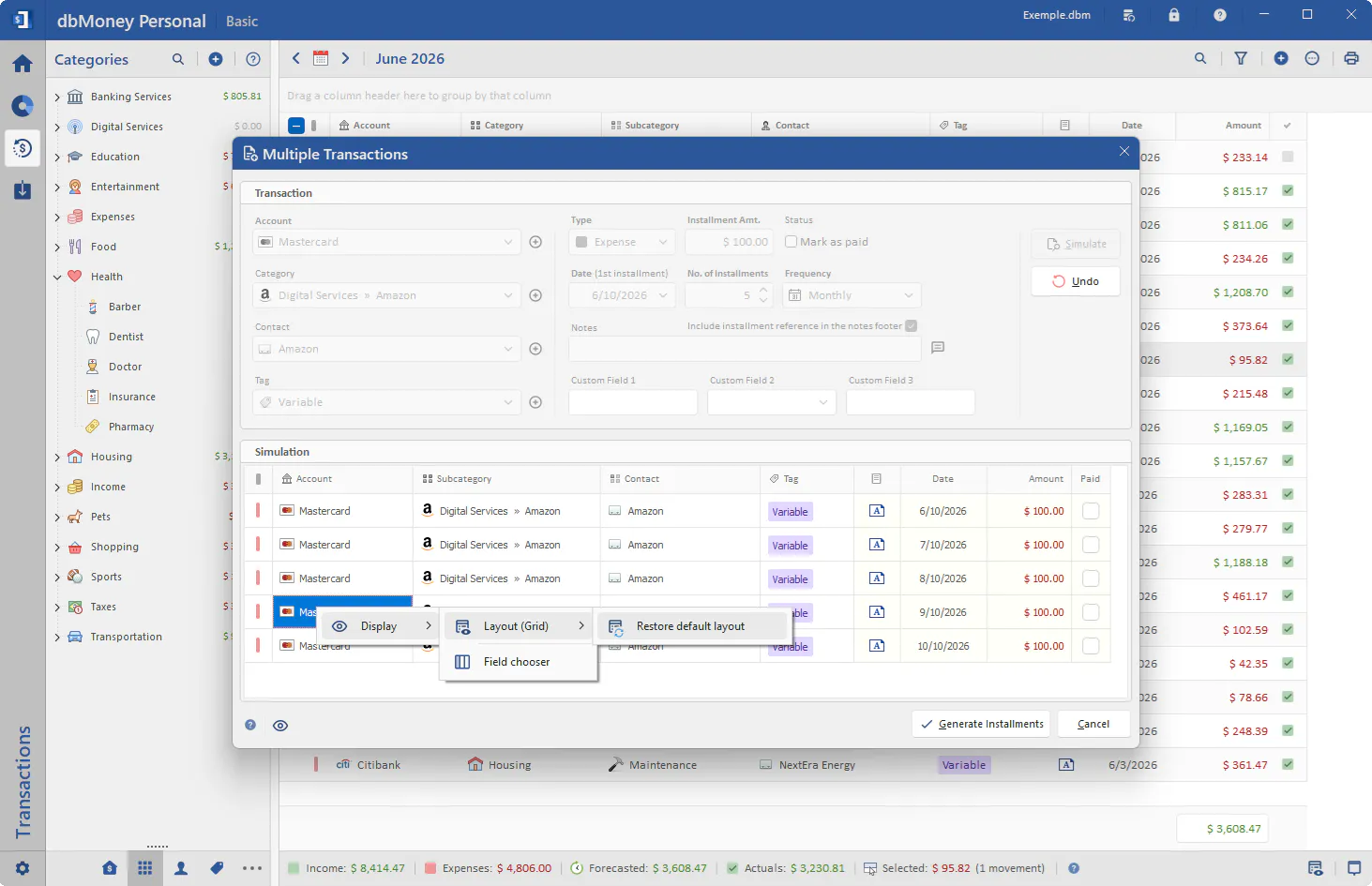The image size is (1372, 886).
Task: Collapse the Health category tree
Action: [x=57, y=277]
